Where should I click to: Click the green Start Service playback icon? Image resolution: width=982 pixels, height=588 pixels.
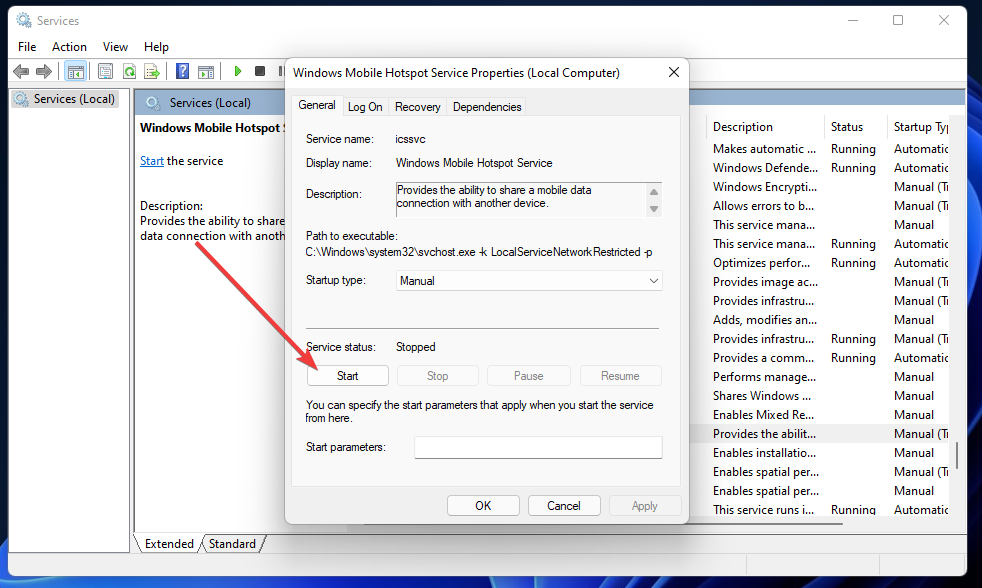[x=238, y=71]
